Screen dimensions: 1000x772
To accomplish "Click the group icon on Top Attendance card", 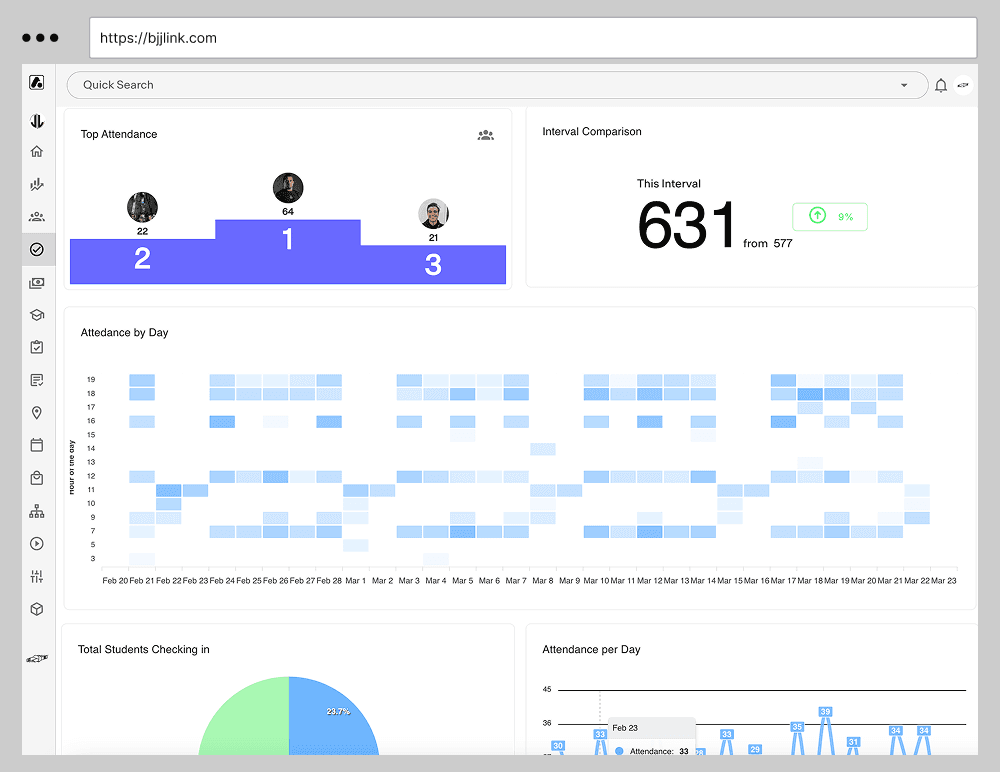I will pos(486,135).
